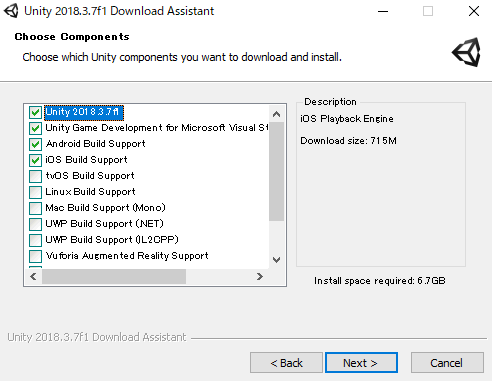Uncheck the iOS Build Support checkbox
This screenshot has width=492, height=381.
[x=35, y=160]
